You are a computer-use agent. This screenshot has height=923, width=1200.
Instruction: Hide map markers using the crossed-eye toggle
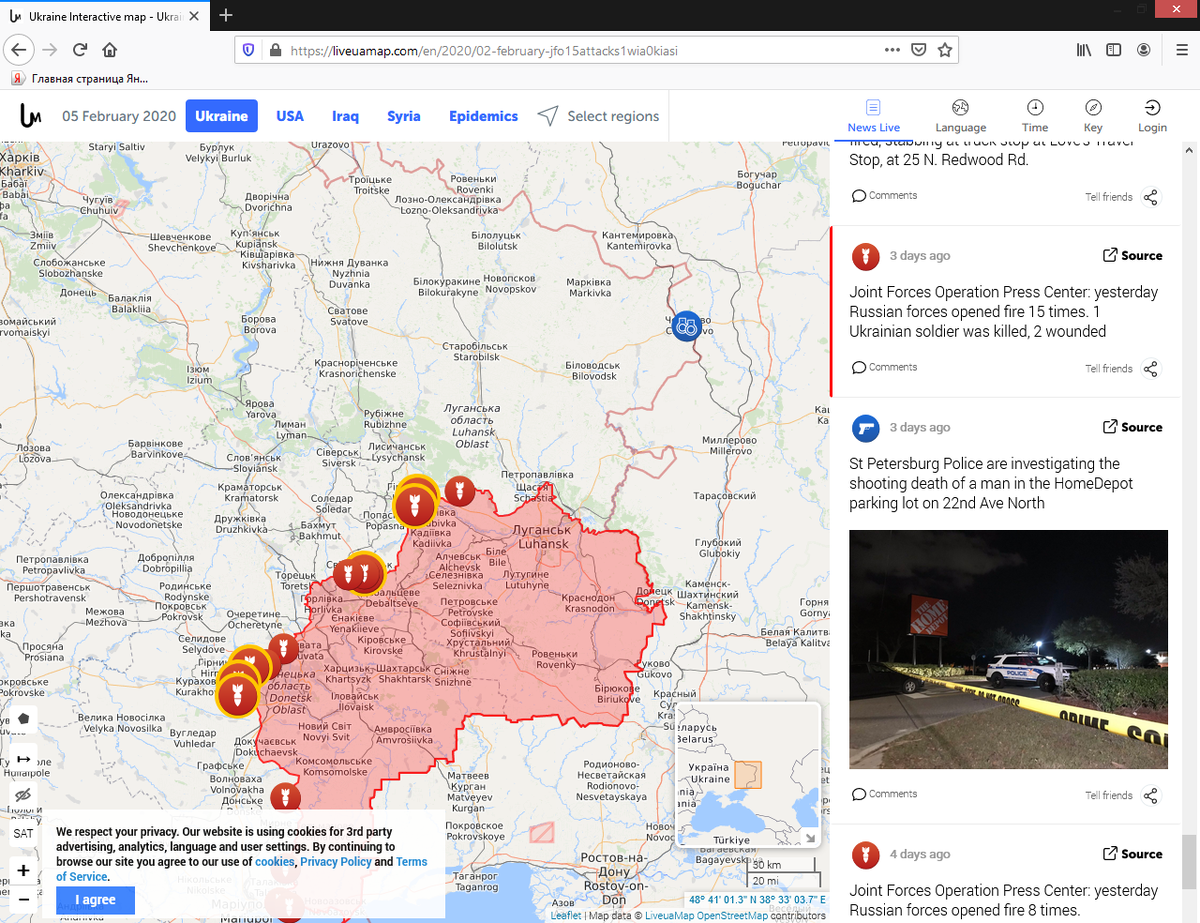(23, 796)
